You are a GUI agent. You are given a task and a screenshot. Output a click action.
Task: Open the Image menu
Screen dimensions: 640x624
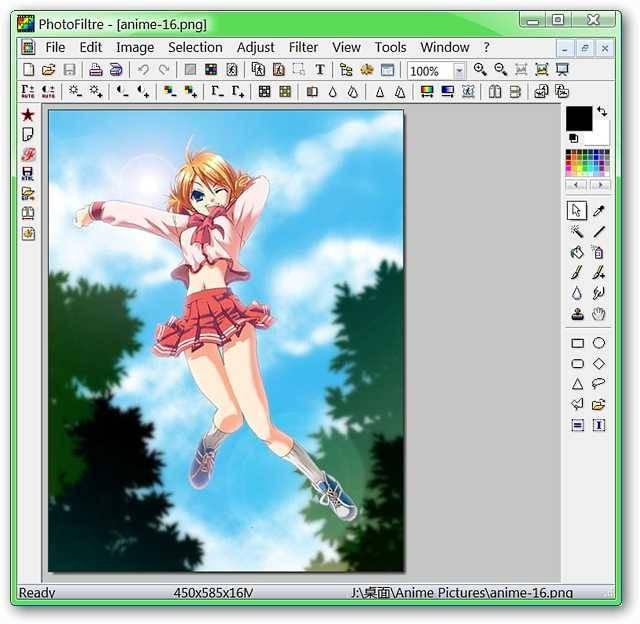tap(135, 47)
